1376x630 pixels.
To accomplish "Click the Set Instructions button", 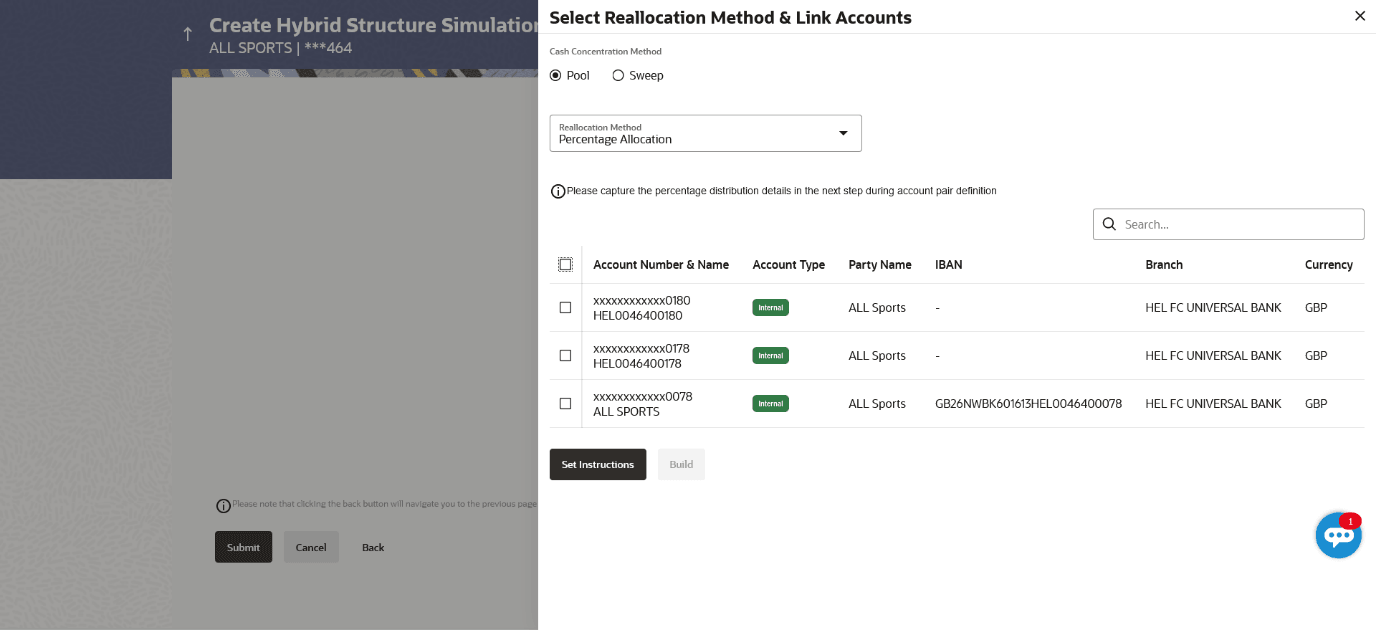I will click(598, 464).
